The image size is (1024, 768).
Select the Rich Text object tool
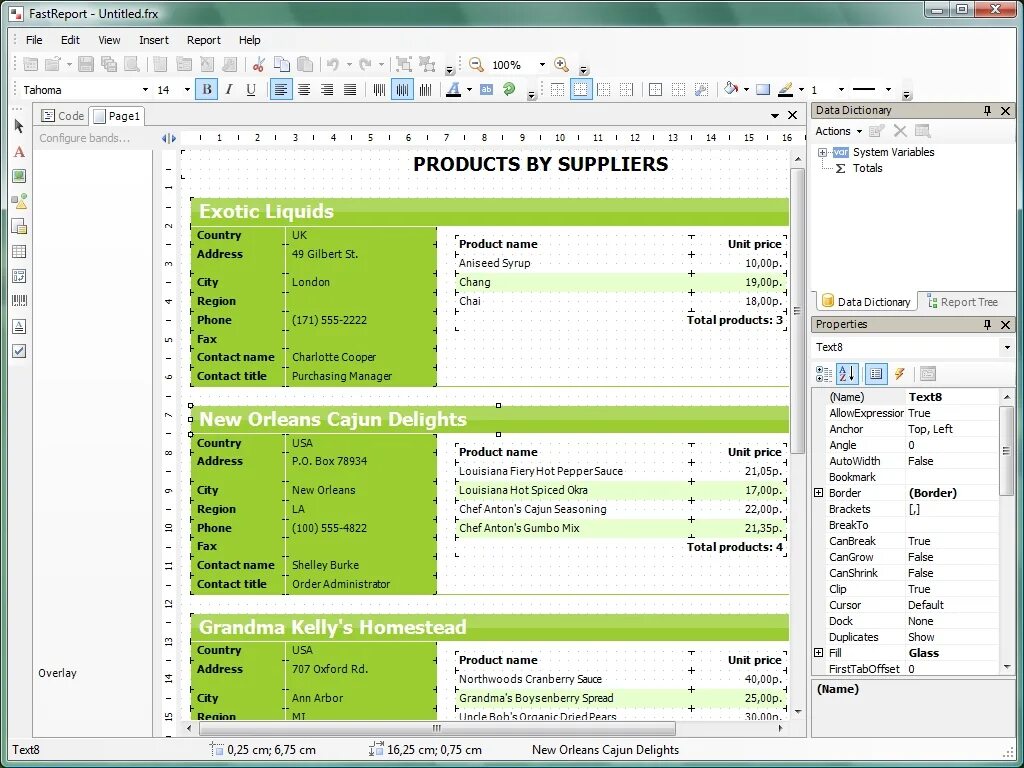click(x=19, y=327)
